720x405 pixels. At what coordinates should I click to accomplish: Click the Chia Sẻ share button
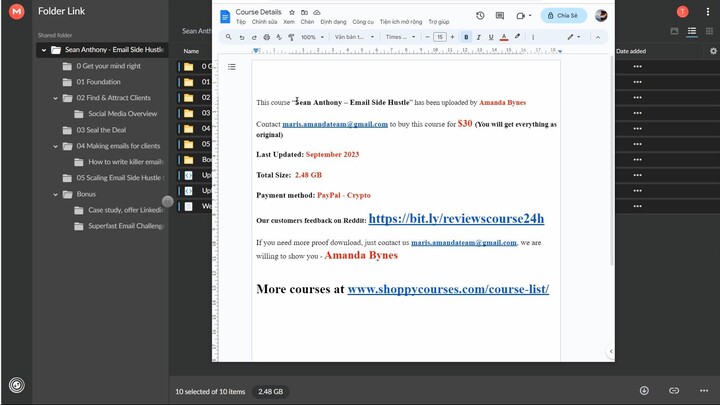[x=564, y=16]
